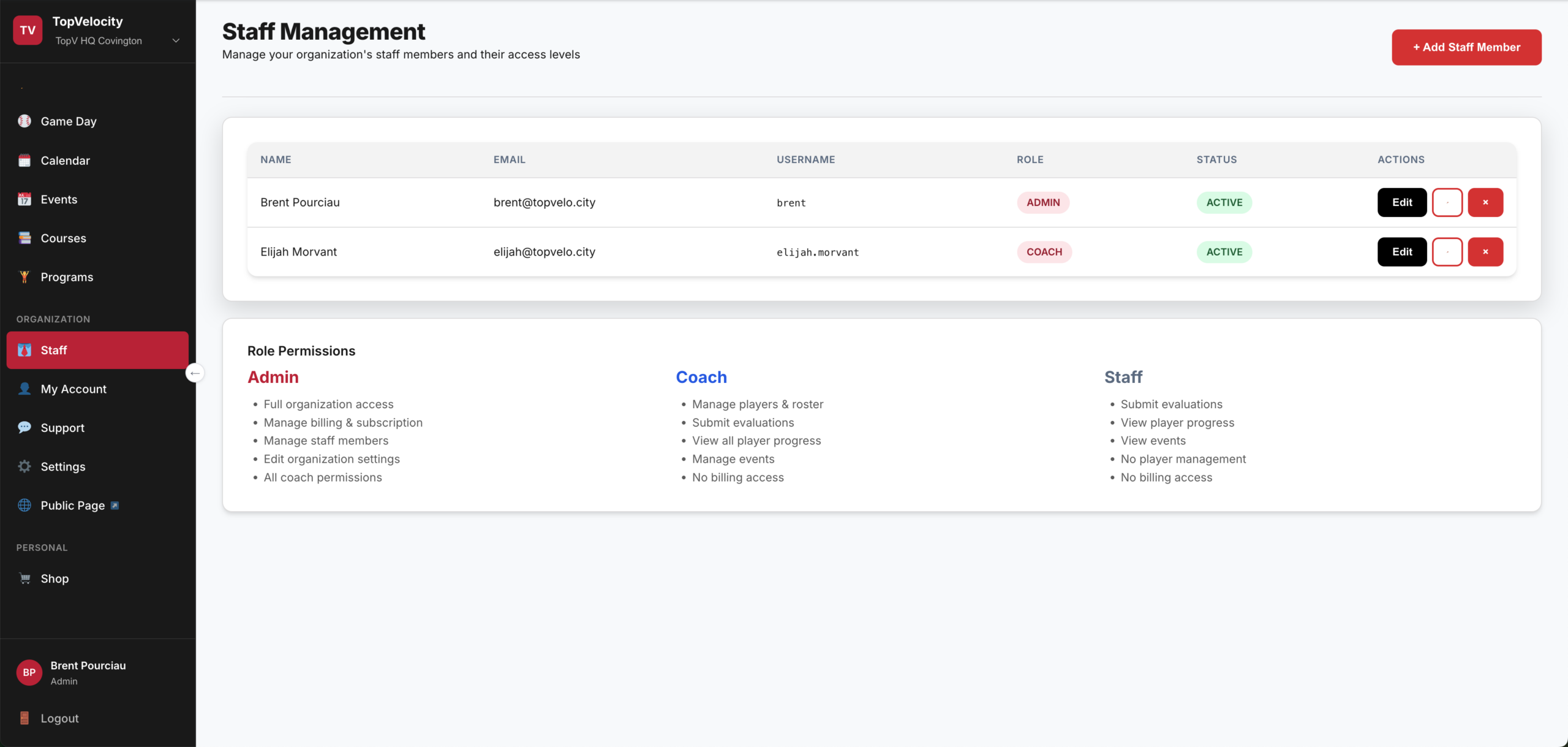Go to My Account in sidebar
Image resolution: width=1568 pixels, height=747 pixels.
(73, 389)
